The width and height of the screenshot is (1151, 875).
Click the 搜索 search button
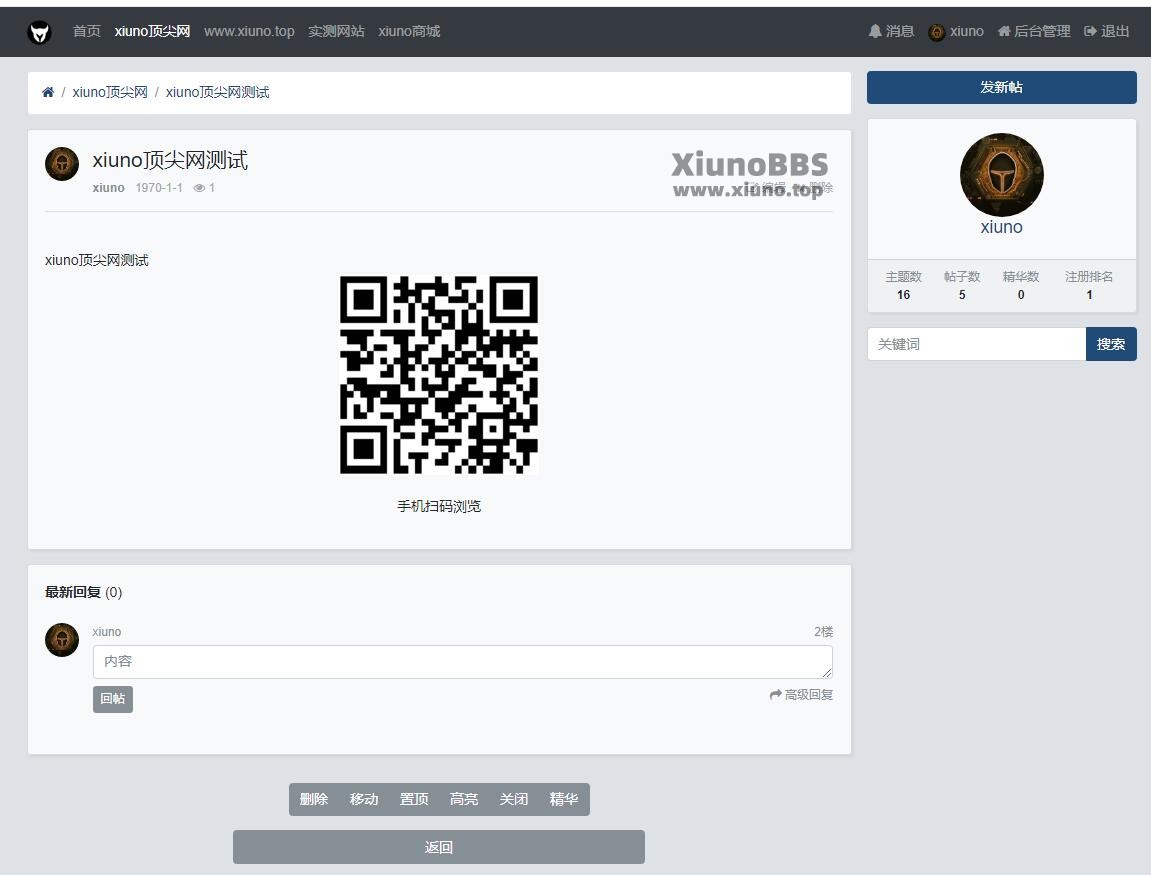pyautogui.click(x=1110, y=344)
